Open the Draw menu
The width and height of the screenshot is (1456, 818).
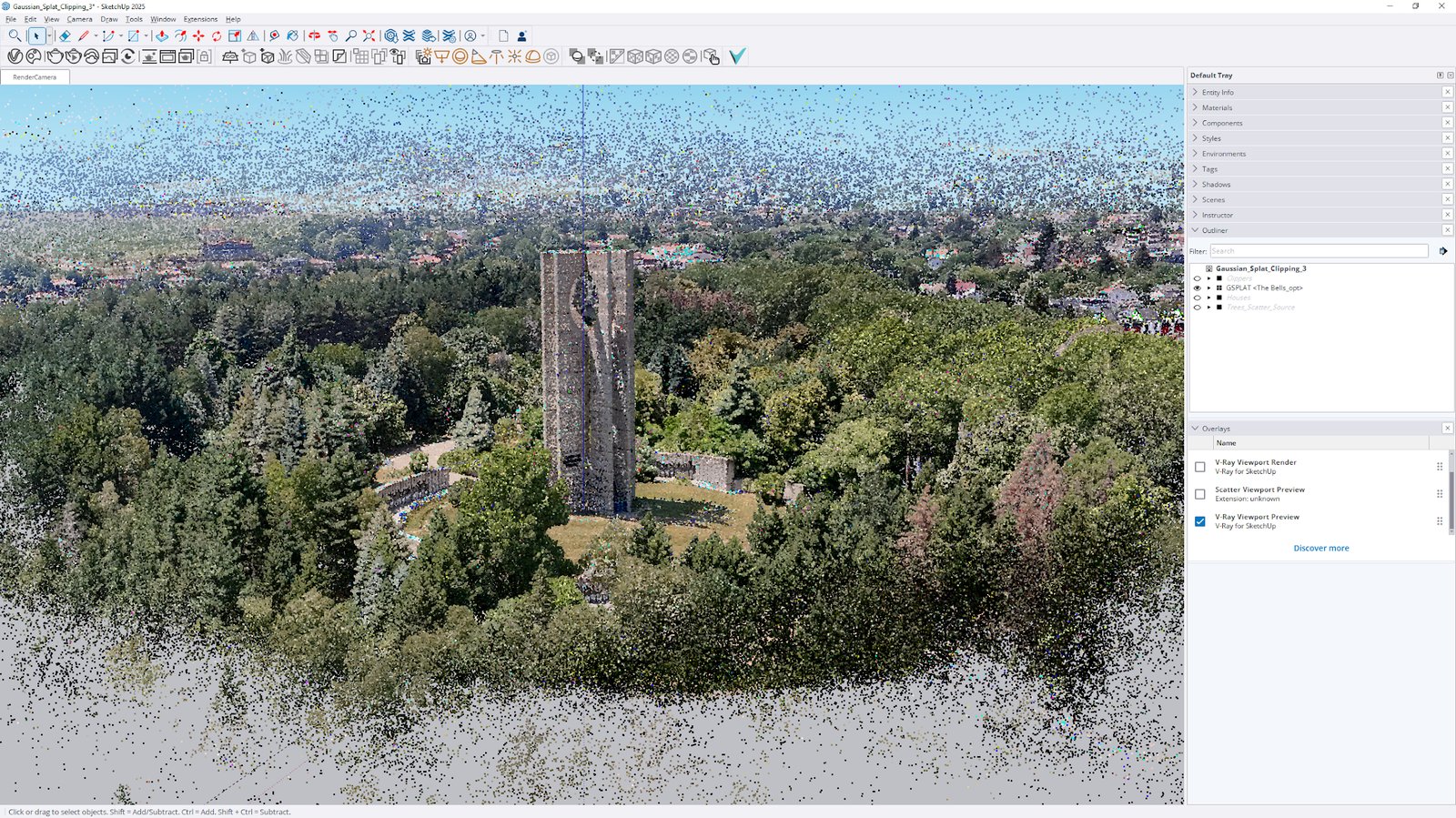pyautogui.click(x=109, y=19)
